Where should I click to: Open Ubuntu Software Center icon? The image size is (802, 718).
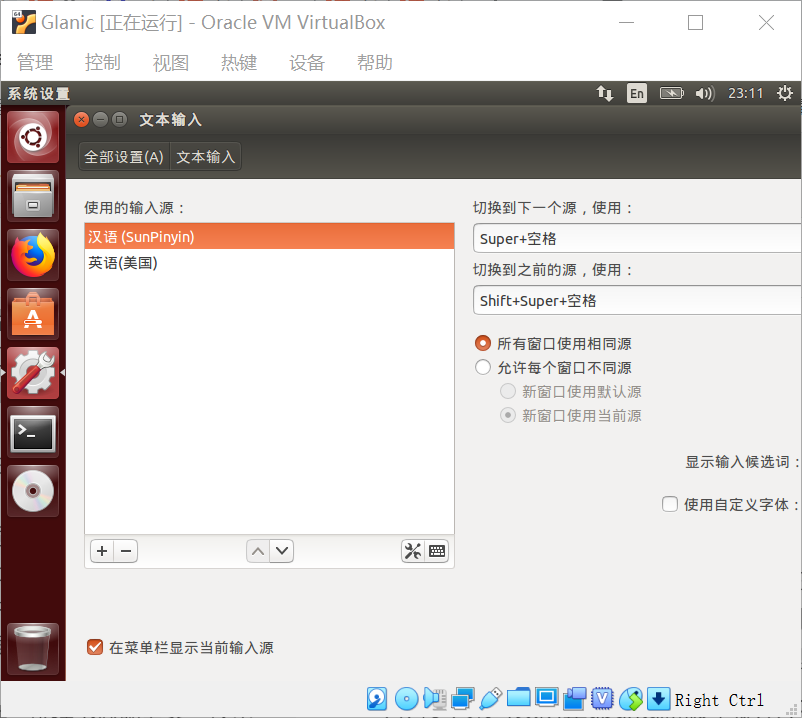[33, 314]
